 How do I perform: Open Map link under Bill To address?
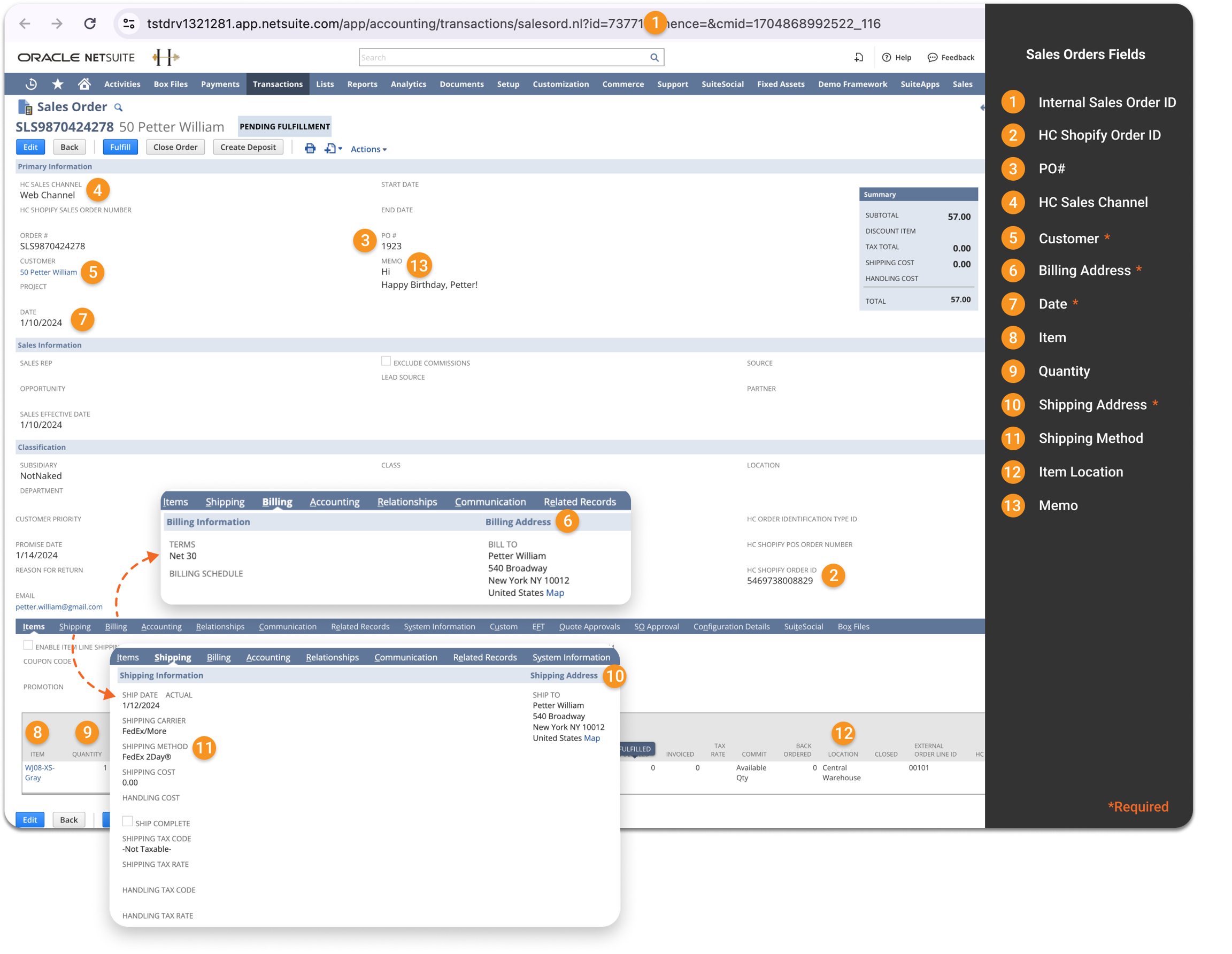pos(555,593)
